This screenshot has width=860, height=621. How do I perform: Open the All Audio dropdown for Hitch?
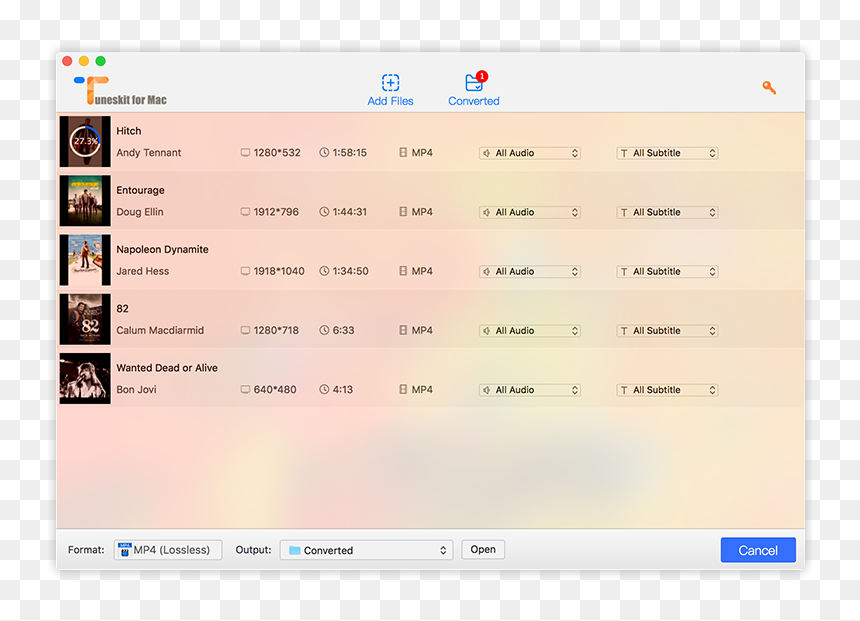pyautogui.click(x=530, y=153)
